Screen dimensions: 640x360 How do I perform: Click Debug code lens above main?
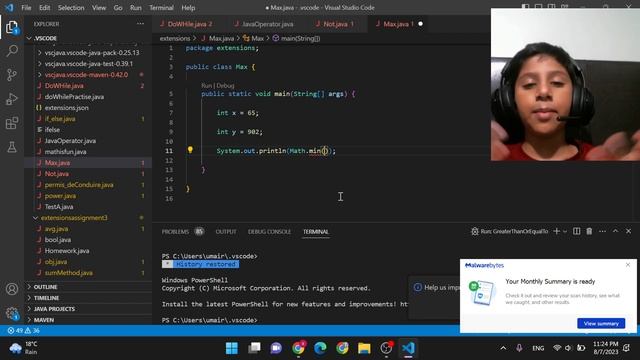pos(225,85)
